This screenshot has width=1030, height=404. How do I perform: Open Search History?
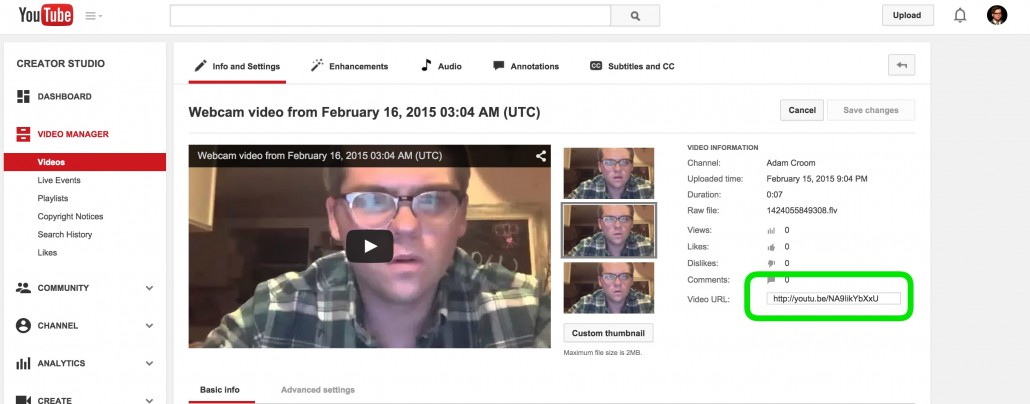tap(64, 235)
